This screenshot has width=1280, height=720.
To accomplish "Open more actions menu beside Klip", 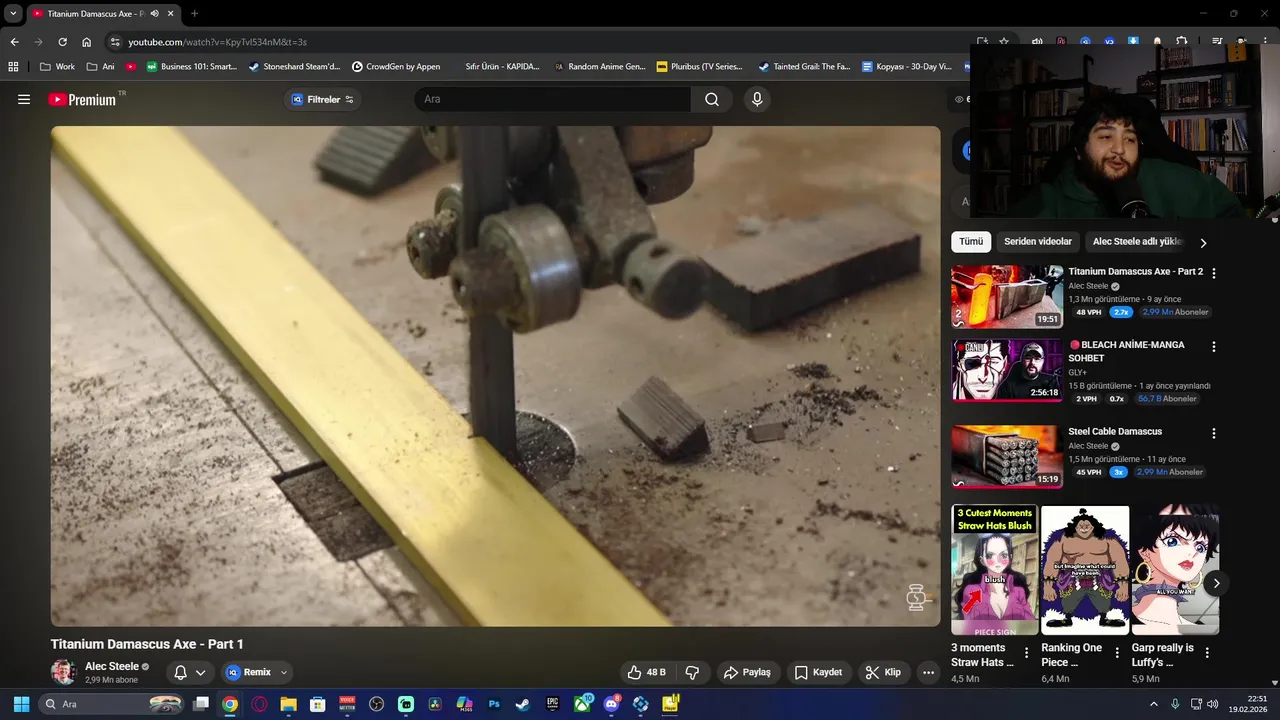I will (x=928, y=672).
